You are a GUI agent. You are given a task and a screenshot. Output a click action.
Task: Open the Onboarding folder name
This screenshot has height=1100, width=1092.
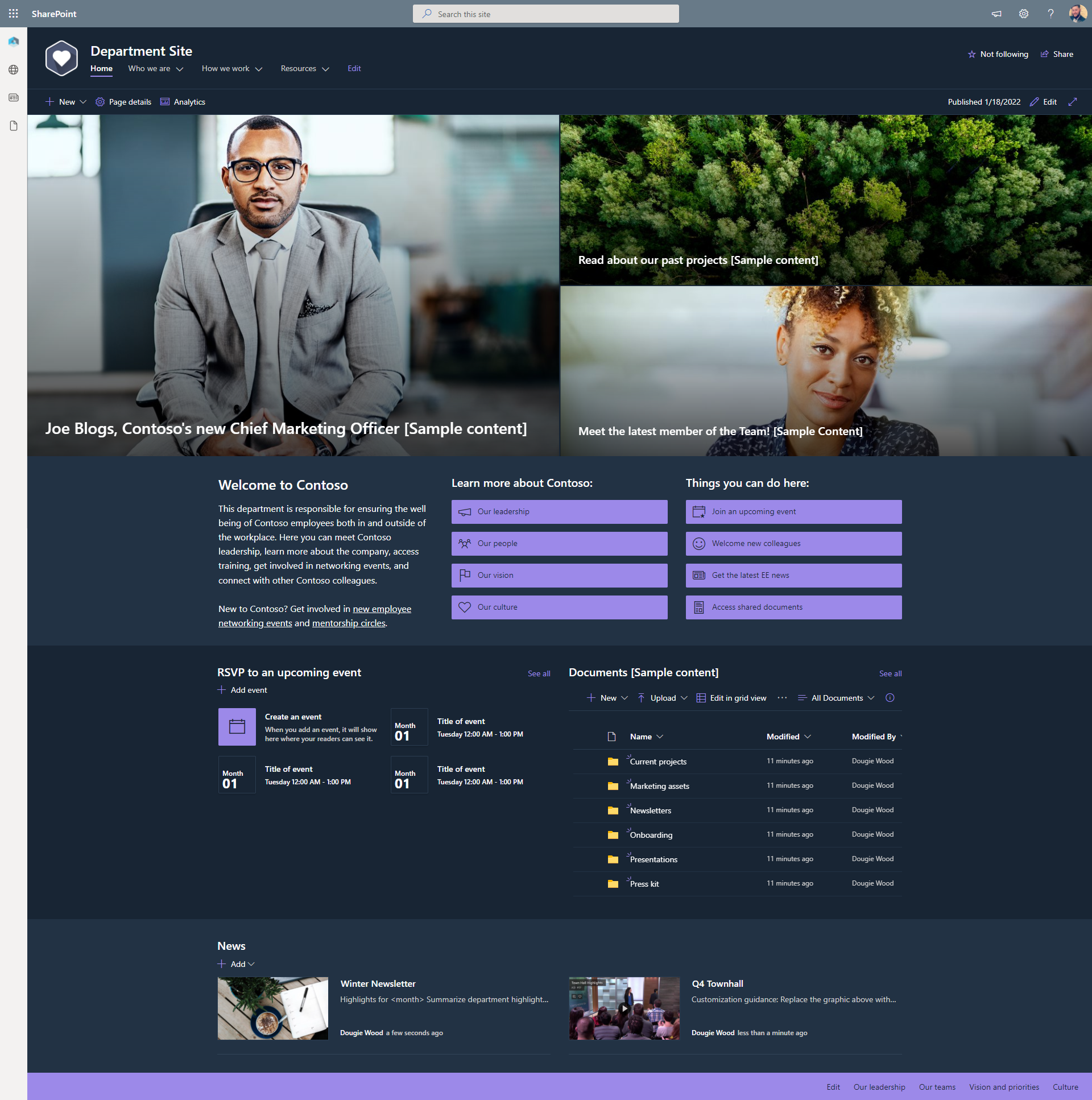point(651,836)
